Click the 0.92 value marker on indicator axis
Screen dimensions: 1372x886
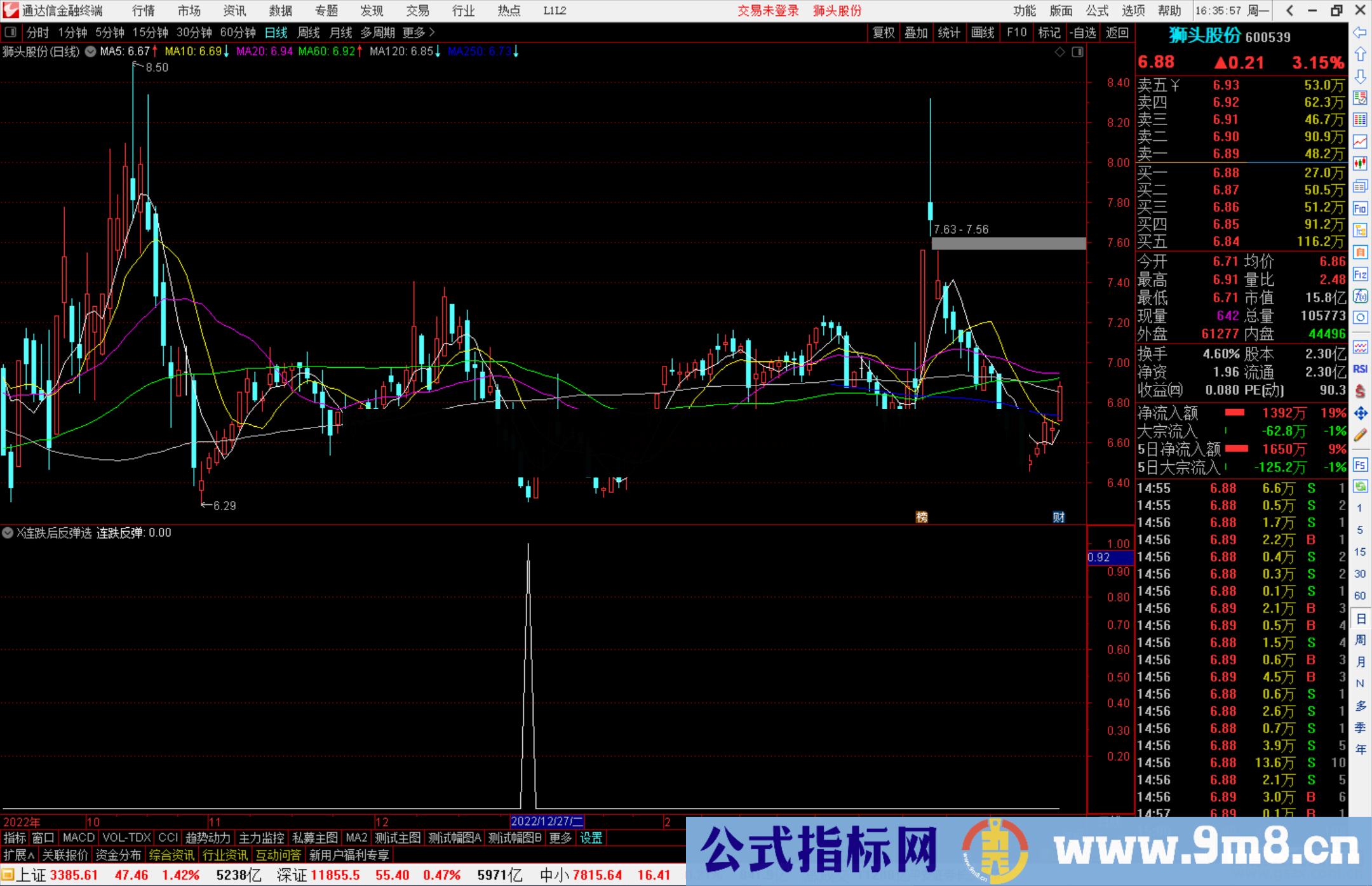(x=1110, y=558)
